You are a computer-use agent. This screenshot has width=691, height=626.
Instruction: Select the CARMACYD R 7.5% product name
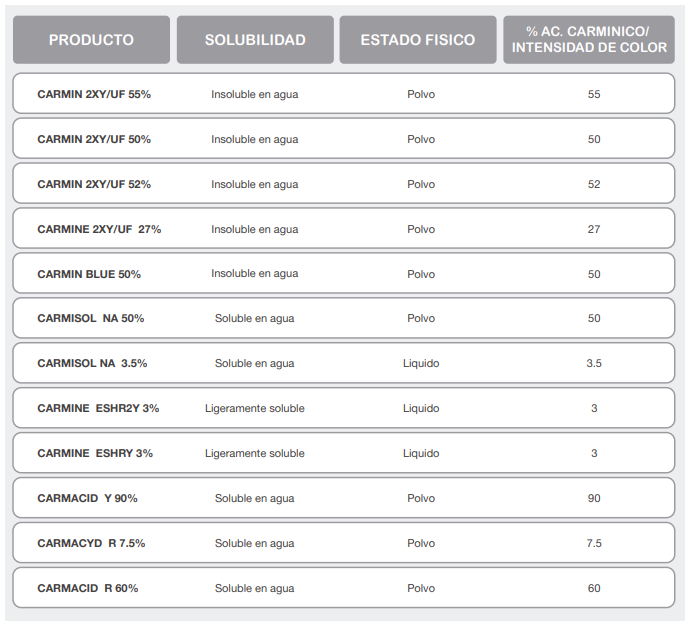(x=91, y=543)
